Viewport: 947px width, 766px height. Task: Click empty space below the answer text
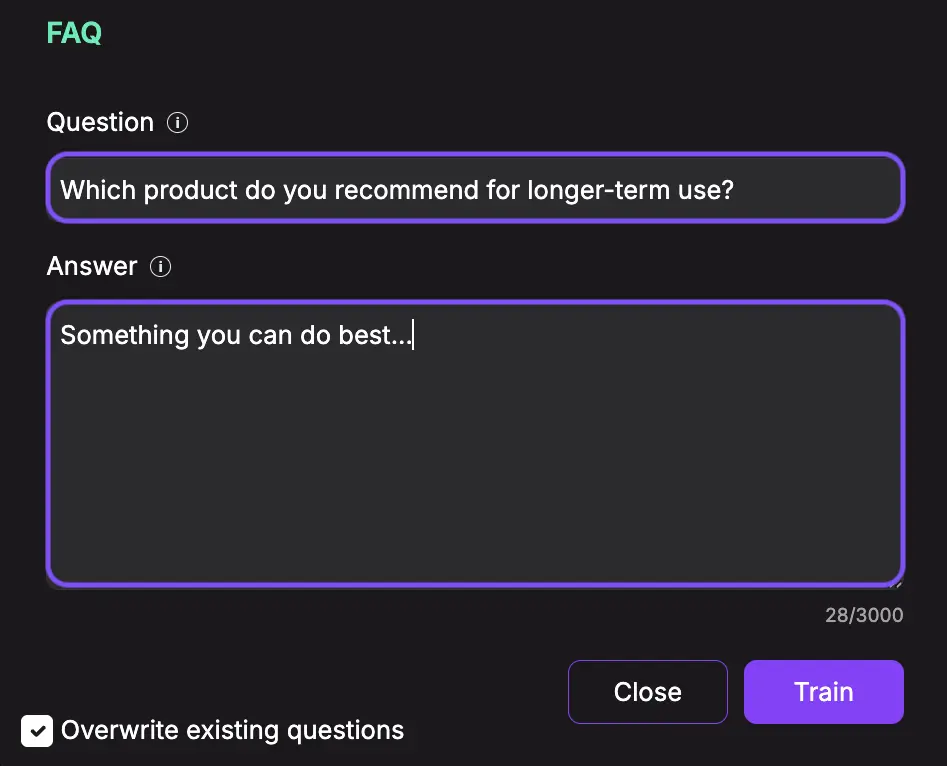pyautogui.click(x=475, y=471)
